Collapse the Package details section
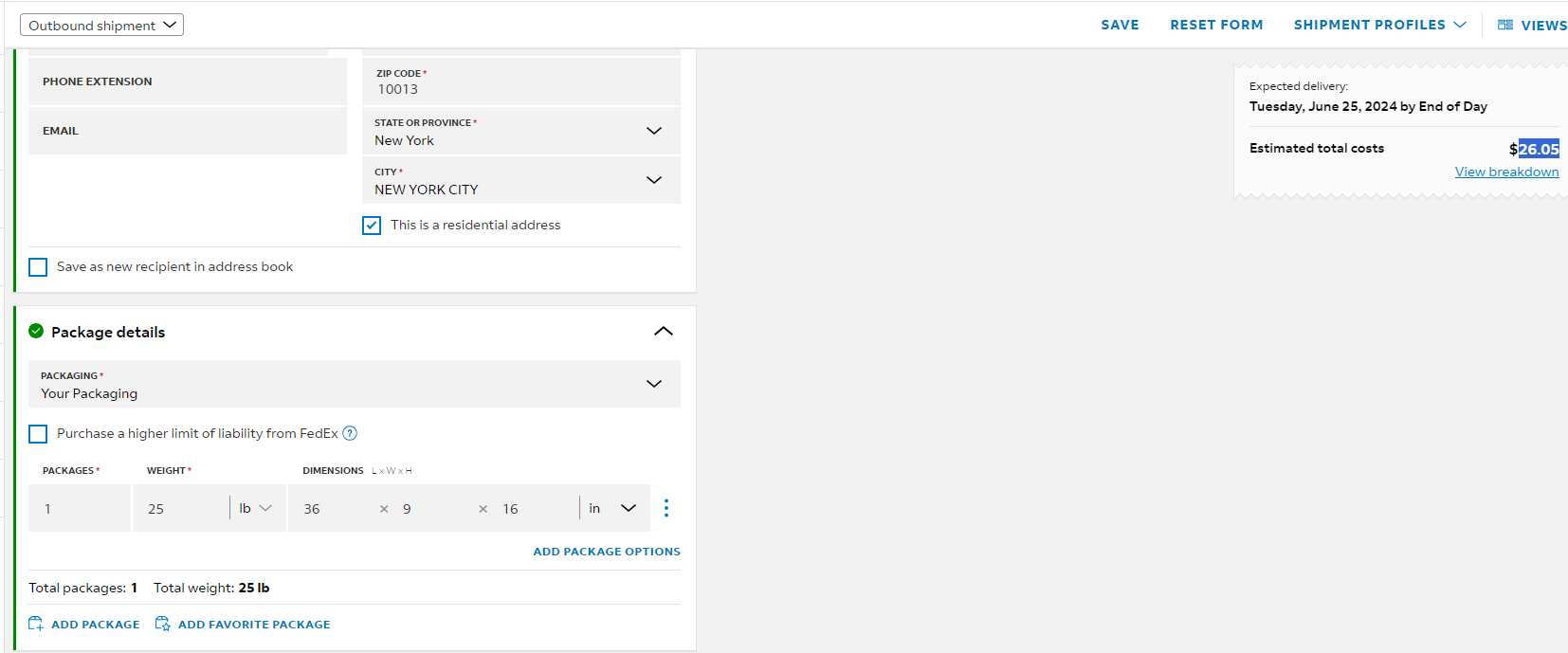This screenshot has width=1568, height=653. click(x=664, y=331)
